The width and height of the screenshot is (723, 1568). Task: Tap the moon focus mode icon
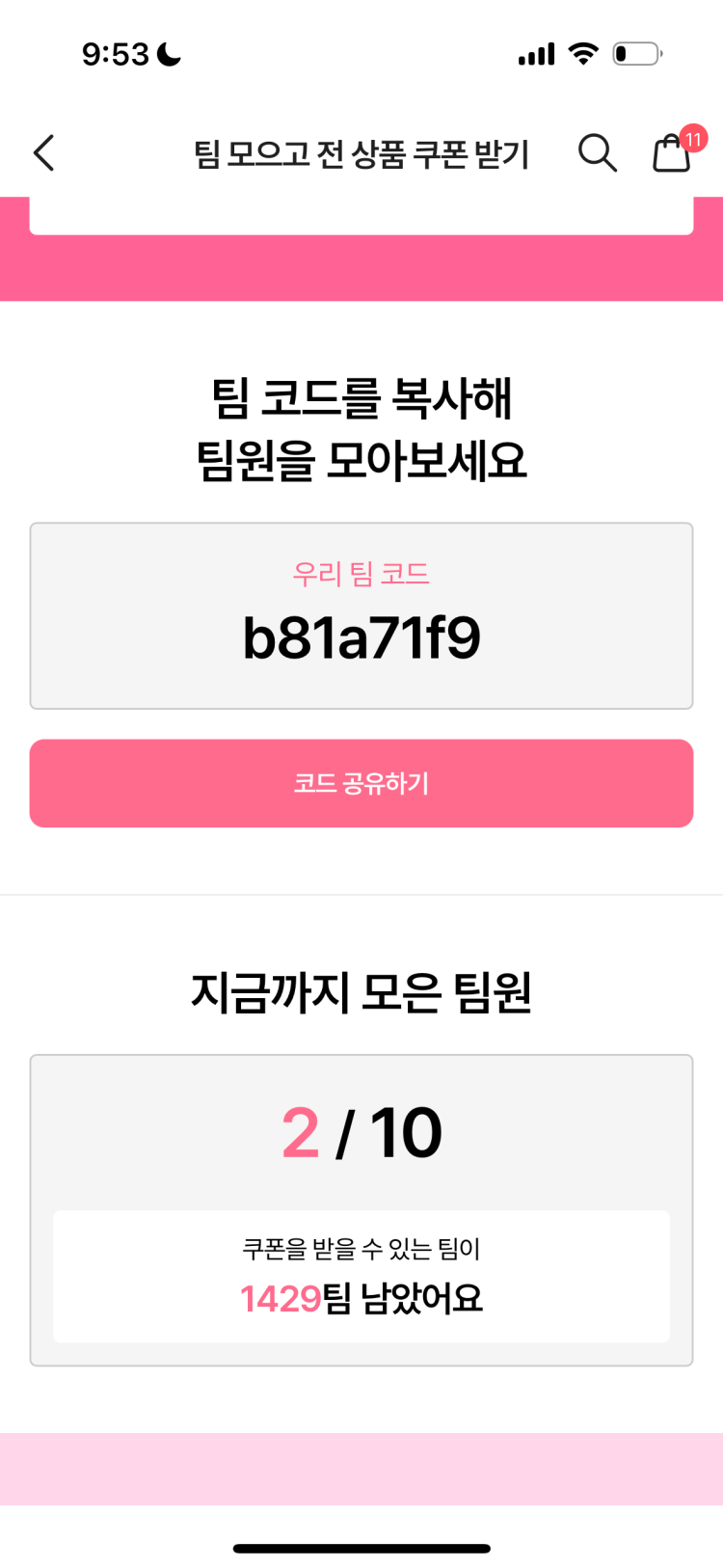(x=170, y=54)
